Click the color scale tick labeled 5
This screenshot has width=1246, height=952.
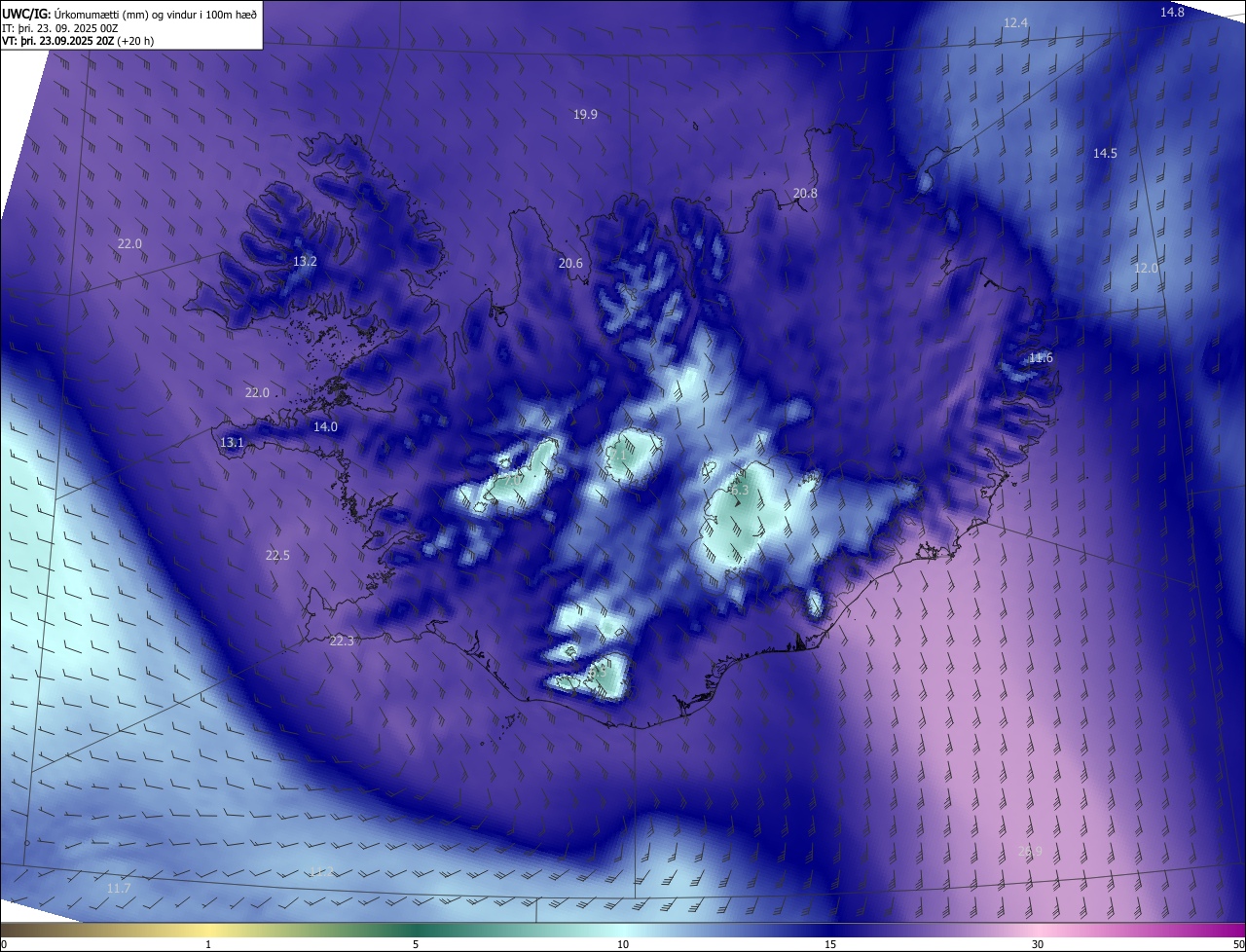(x=416, y=944)
